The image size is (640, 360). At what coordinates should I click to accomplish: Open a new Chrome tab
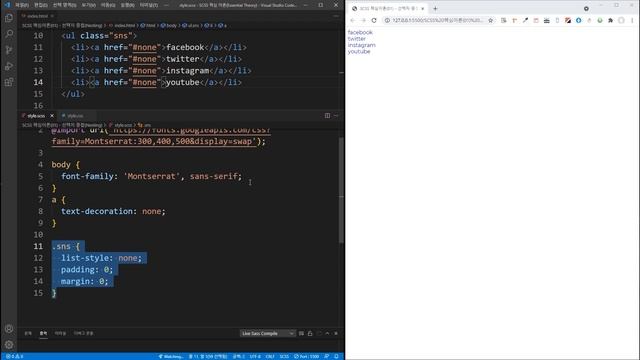[x=435, y=9]
